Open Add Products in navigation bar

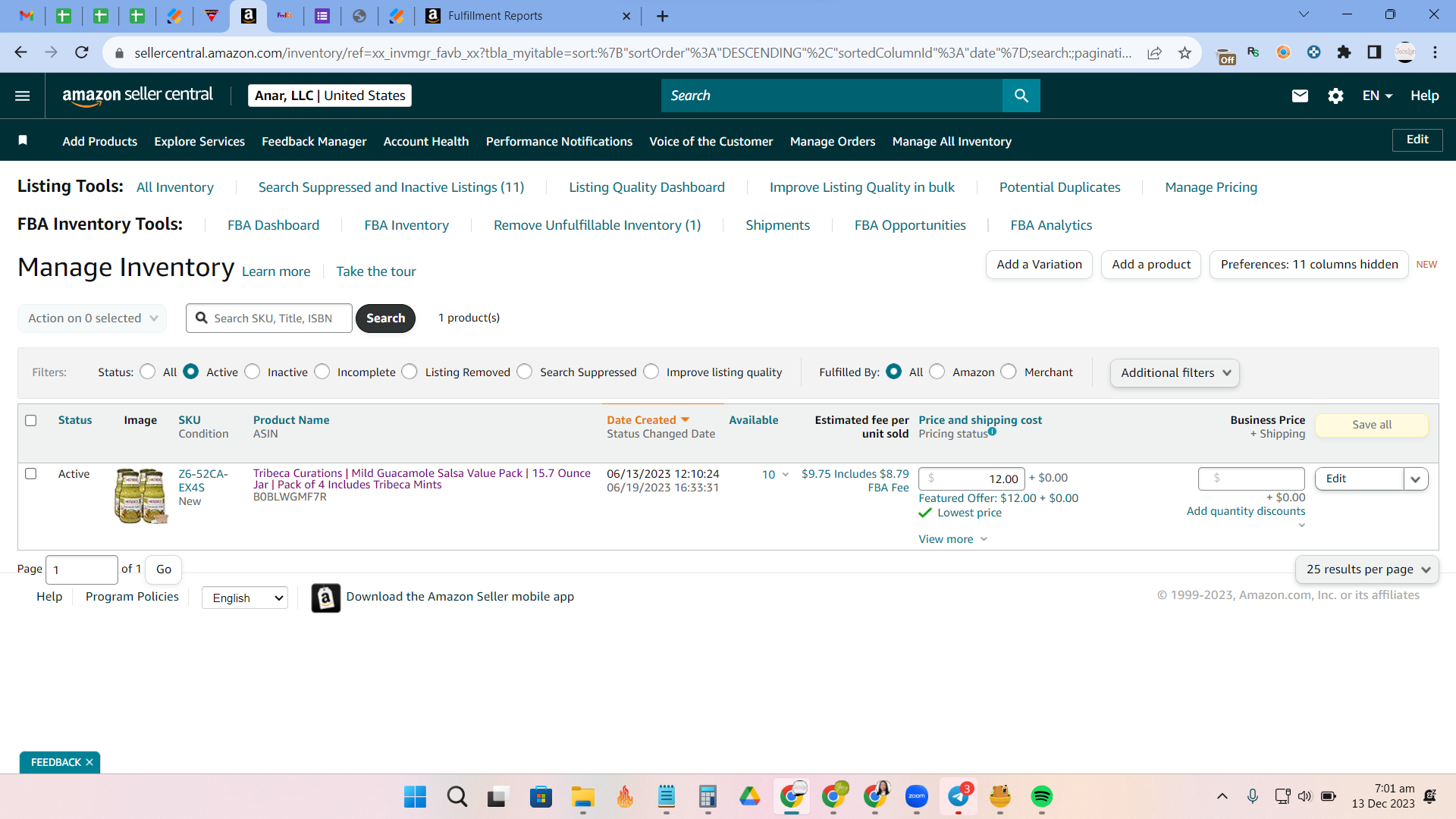pyautogui.click(x=100, y=141)
